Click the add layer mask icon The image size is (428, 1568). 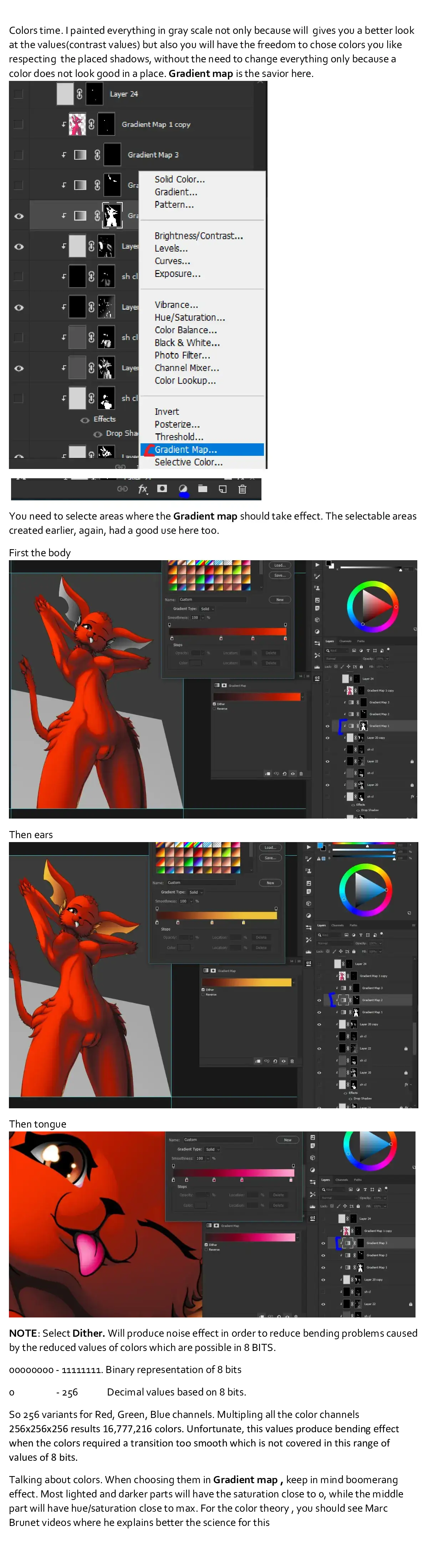[x=162, y=489]
